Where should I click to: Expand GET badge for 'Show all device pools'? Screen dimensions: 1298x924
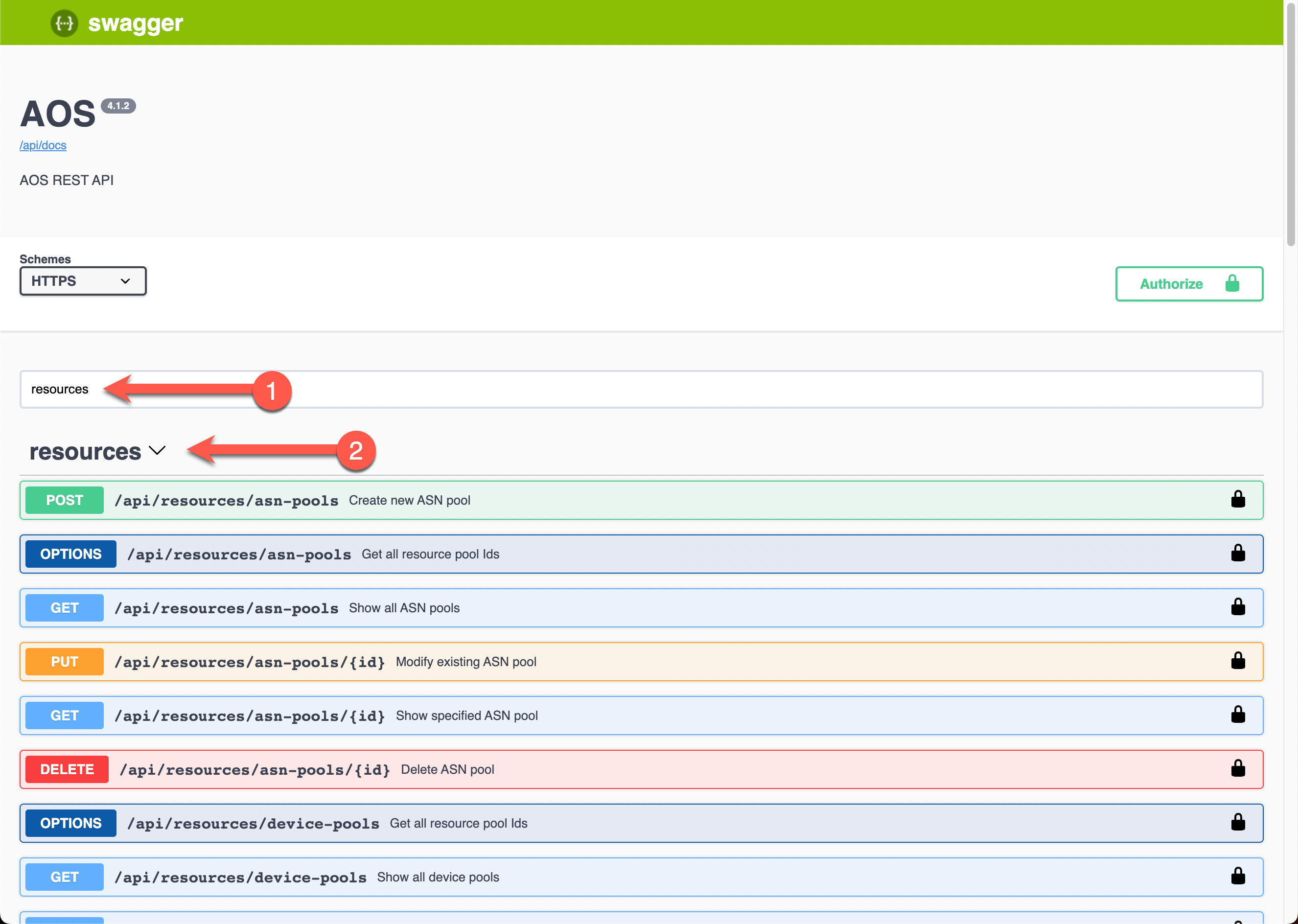[64, 877]
